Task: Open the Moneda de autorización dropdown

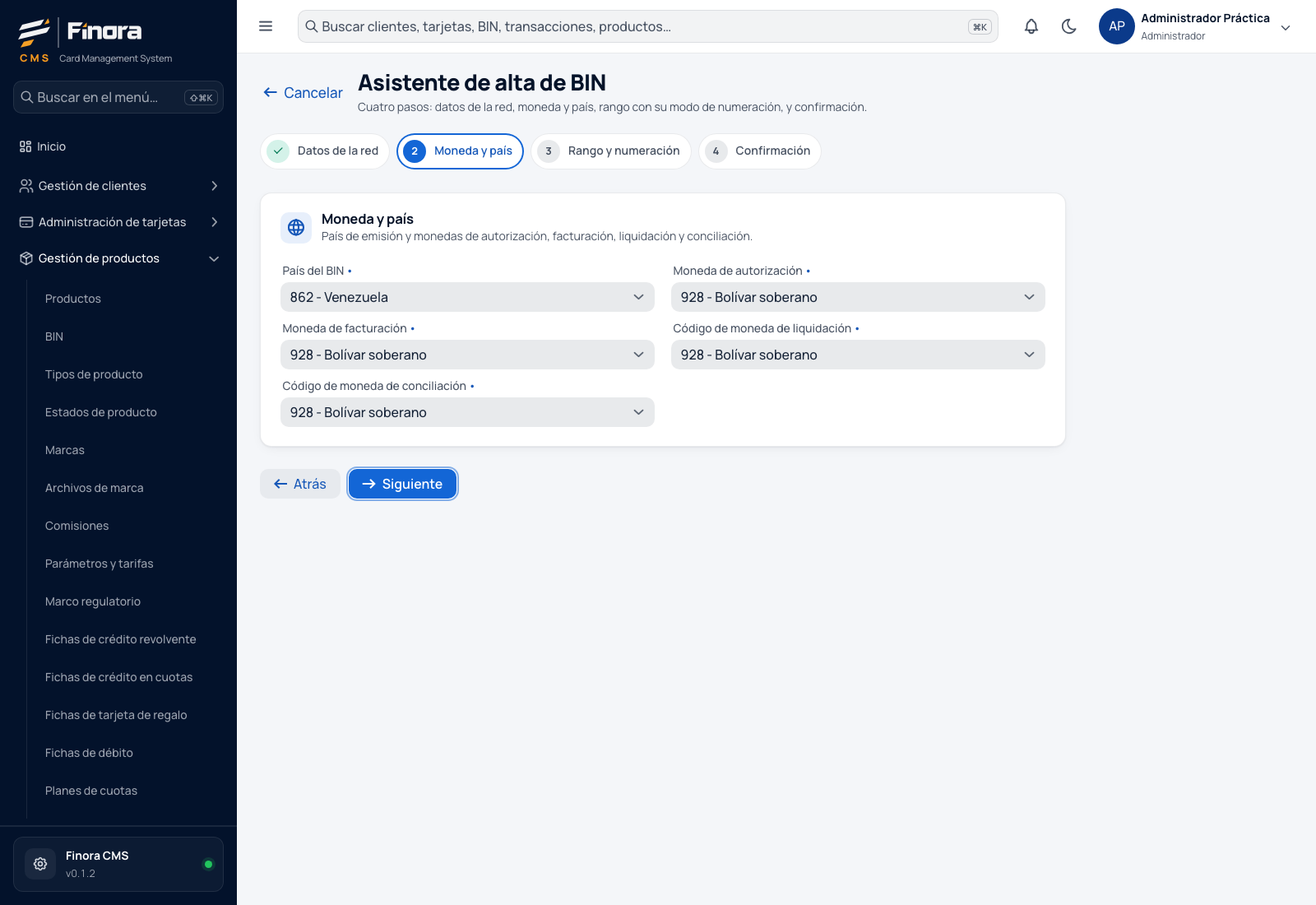Action: click(858, 297)
